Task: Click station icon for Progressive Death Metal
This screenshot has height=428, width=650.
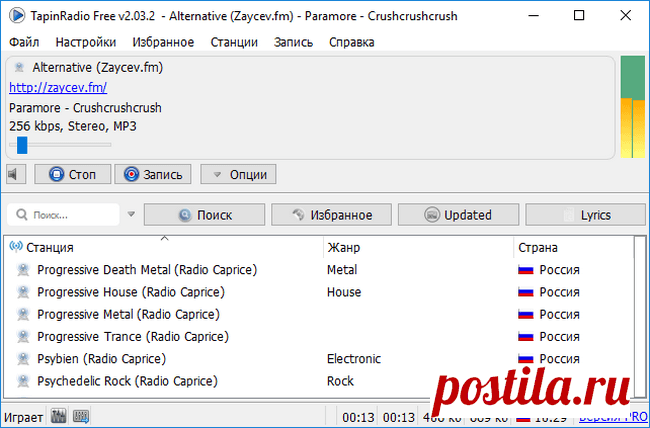Action: 23,270
